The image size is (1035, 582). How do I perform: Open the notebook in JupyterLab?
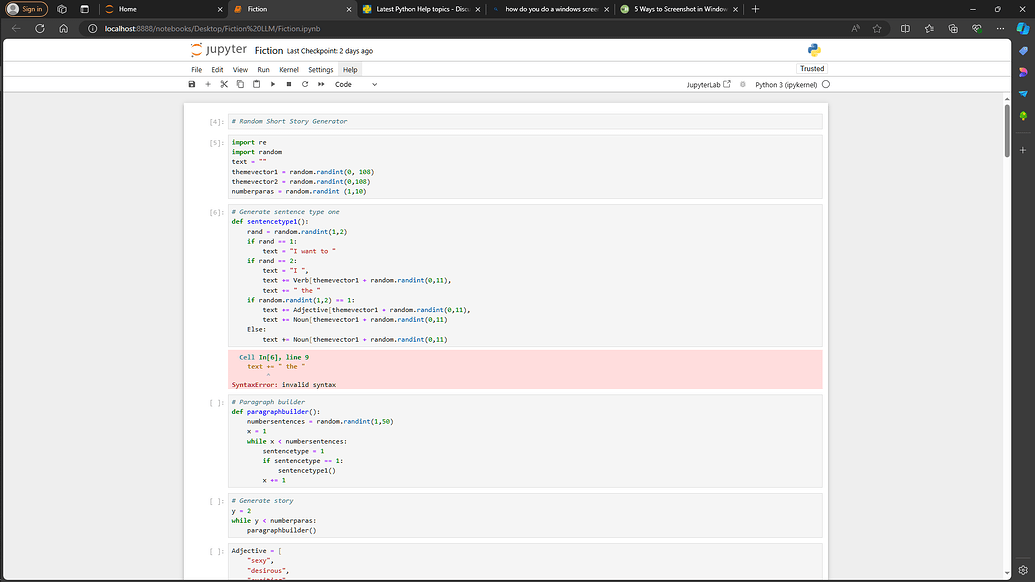coord(708,84)
